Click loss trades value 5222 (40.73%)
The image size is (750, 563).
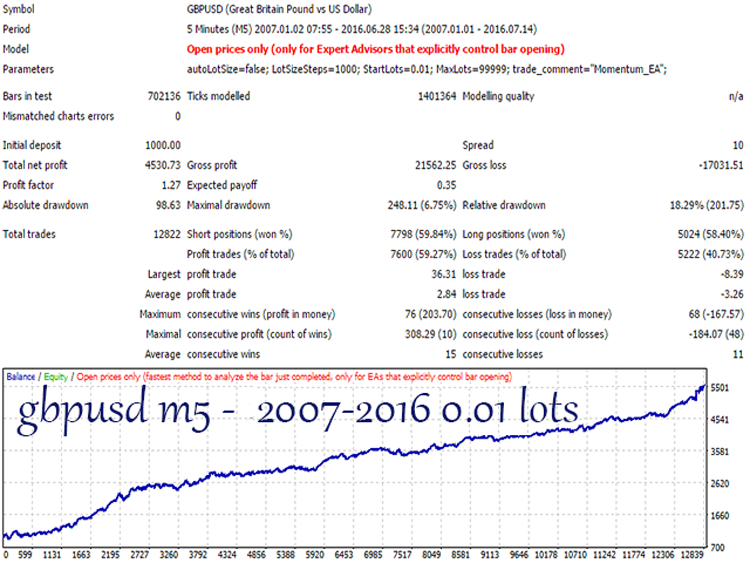(x=710, y=254)
